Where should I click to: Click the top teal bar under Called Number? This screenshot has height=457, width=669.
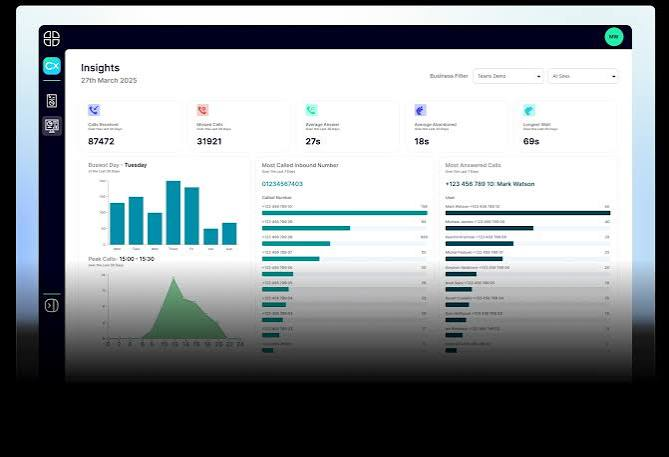click(344, 213)
